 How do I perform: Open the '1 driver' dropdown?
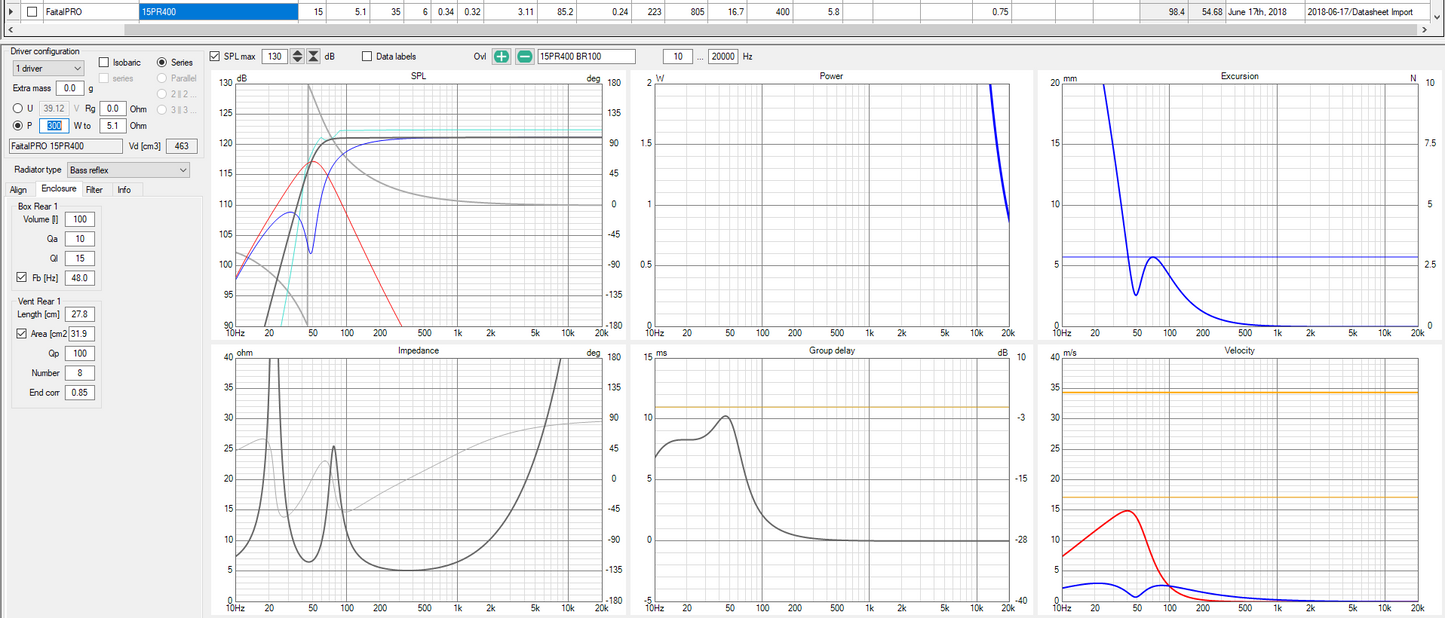tap(48, 68)
